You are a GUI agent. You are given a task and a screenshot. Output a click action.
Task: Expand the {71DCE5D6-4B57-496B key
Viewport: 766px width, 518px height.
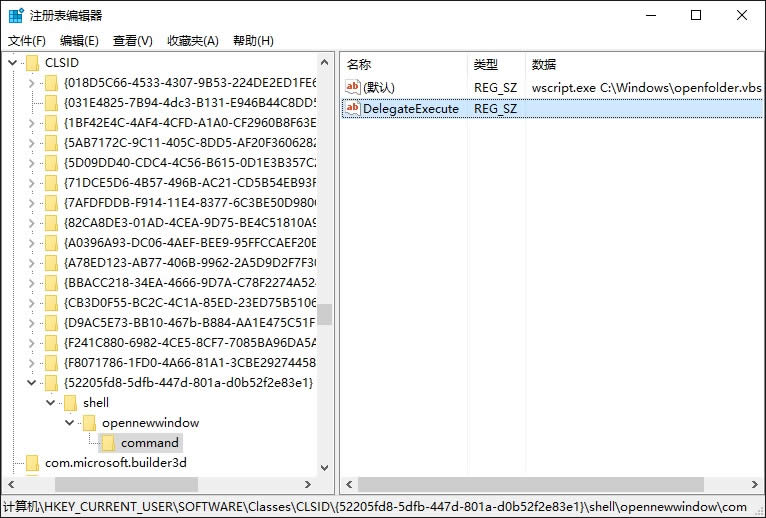(x=32, y=183)
